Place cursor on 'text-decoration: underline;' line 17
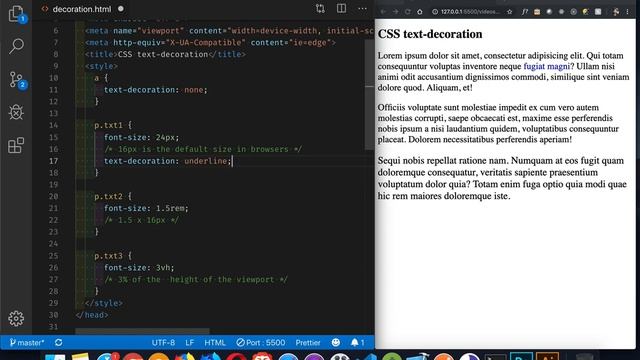 pyautogui.click(x=168, y=161)
